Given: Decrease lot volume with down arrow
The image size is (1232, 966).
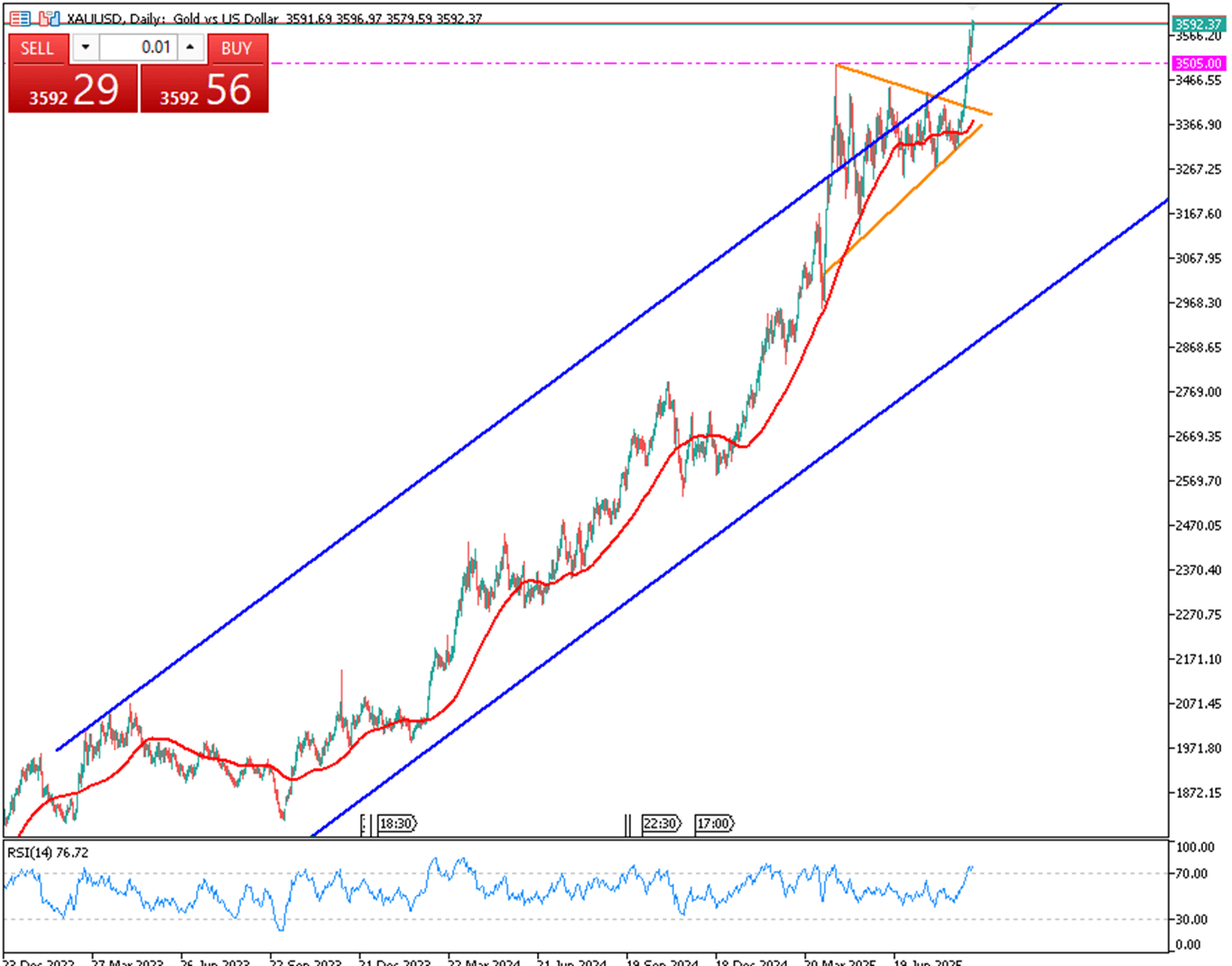Looking at the screenshot, I should coord(86,48).
